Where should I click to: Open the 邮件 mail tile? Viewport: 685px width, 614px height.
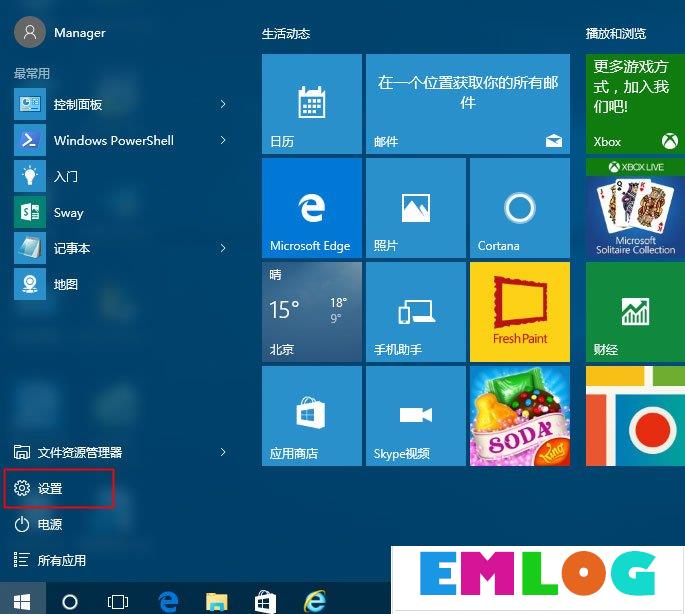click(x=468, y=104)
